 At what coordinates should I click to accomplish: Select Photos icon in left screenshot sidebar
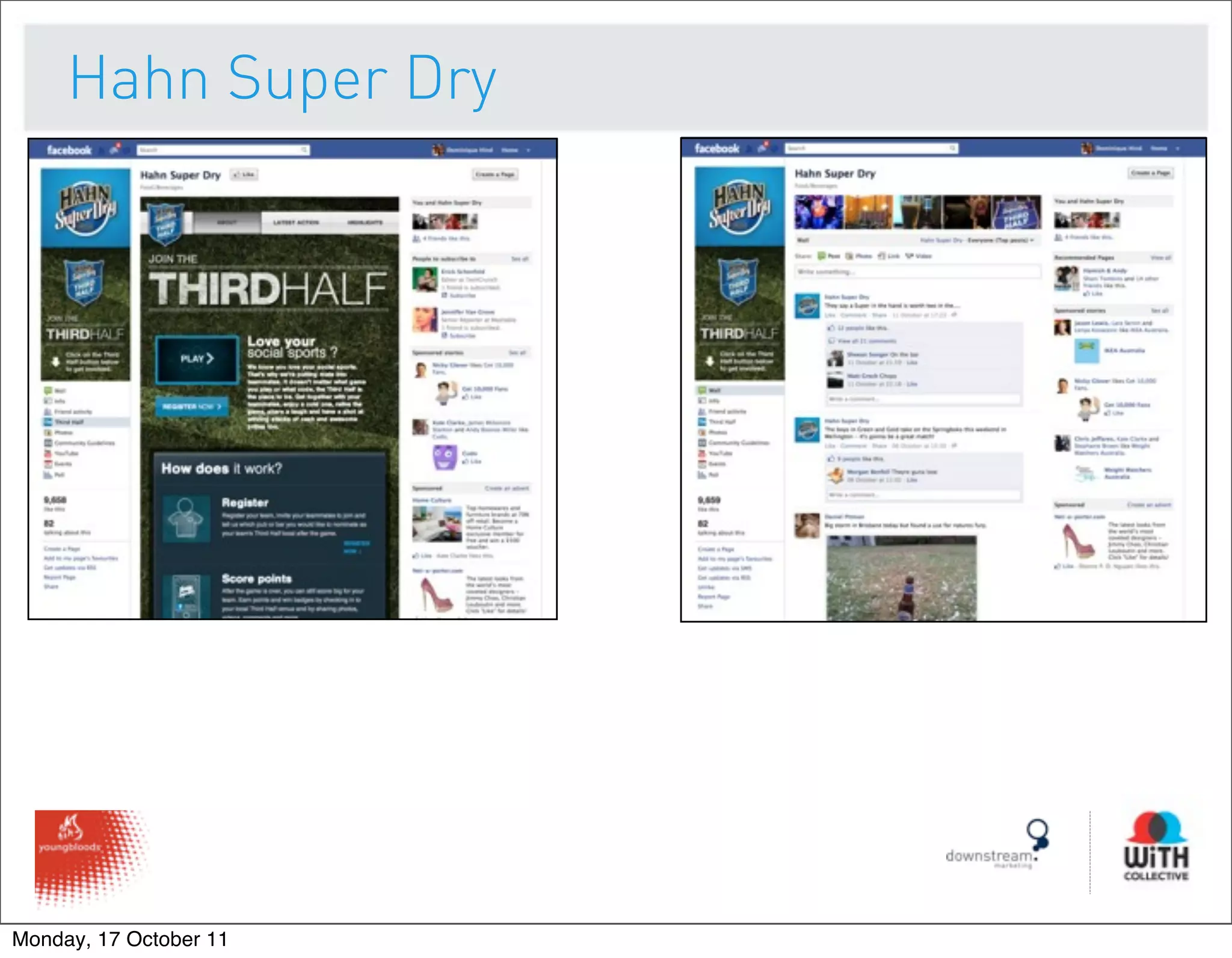pyautogui.click(x=48, y=432)
